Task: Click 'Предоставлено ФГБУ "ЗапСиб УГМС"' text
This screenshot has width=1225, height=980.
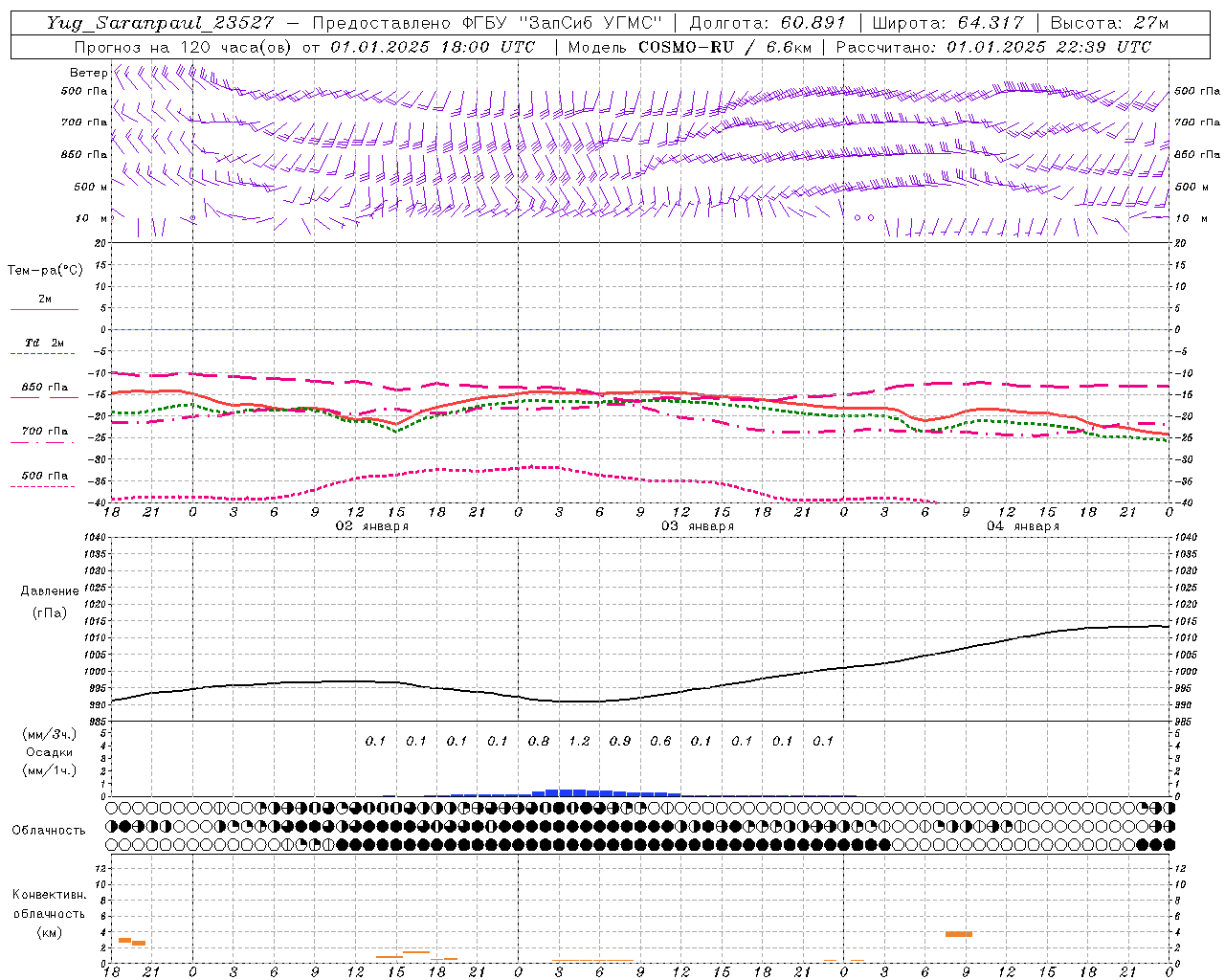Action: point(487,23)
